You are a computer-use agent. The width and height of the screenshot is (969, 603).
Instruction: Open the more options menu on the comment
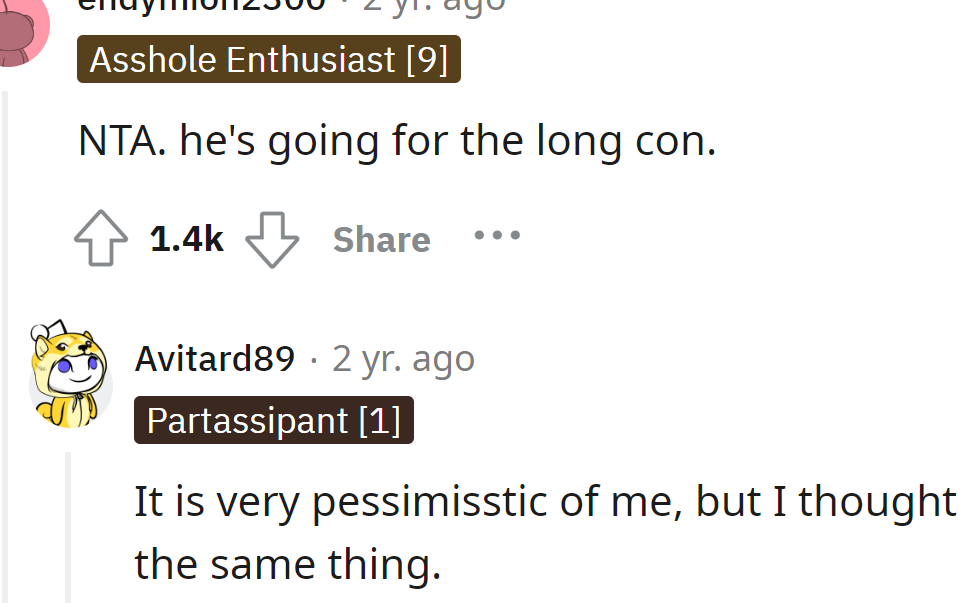496,236
